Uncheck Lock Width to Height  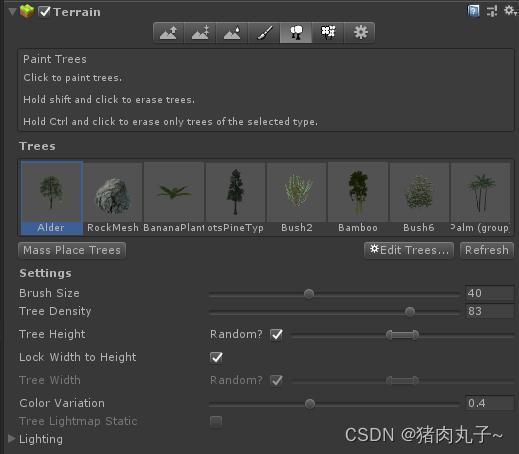pos(216,357)
